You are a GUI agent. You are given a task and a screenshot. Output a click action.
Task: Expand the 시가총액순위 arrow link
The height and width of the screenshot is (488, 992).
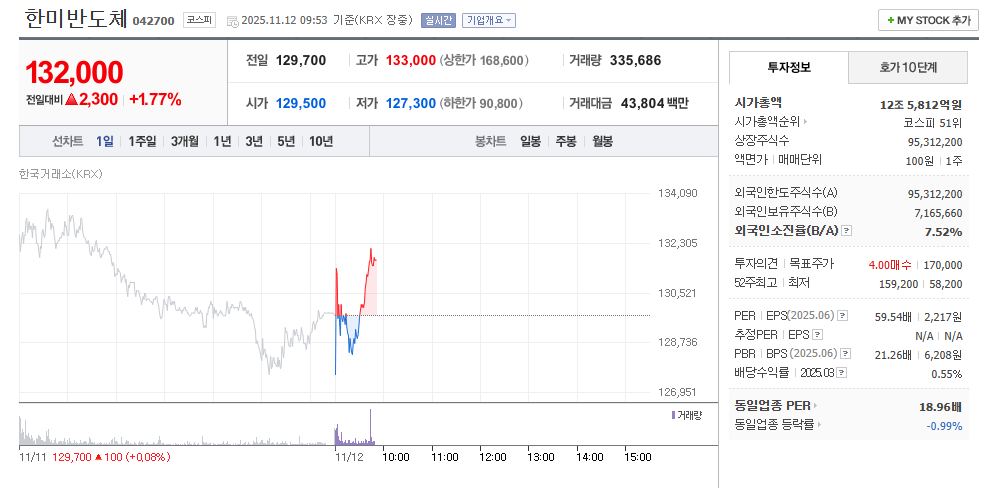point(806,122)
